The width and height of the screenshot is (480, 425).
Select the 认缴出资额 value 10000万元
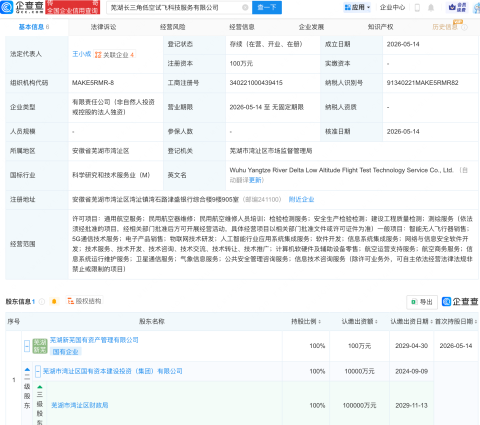(x=359, y=371)
